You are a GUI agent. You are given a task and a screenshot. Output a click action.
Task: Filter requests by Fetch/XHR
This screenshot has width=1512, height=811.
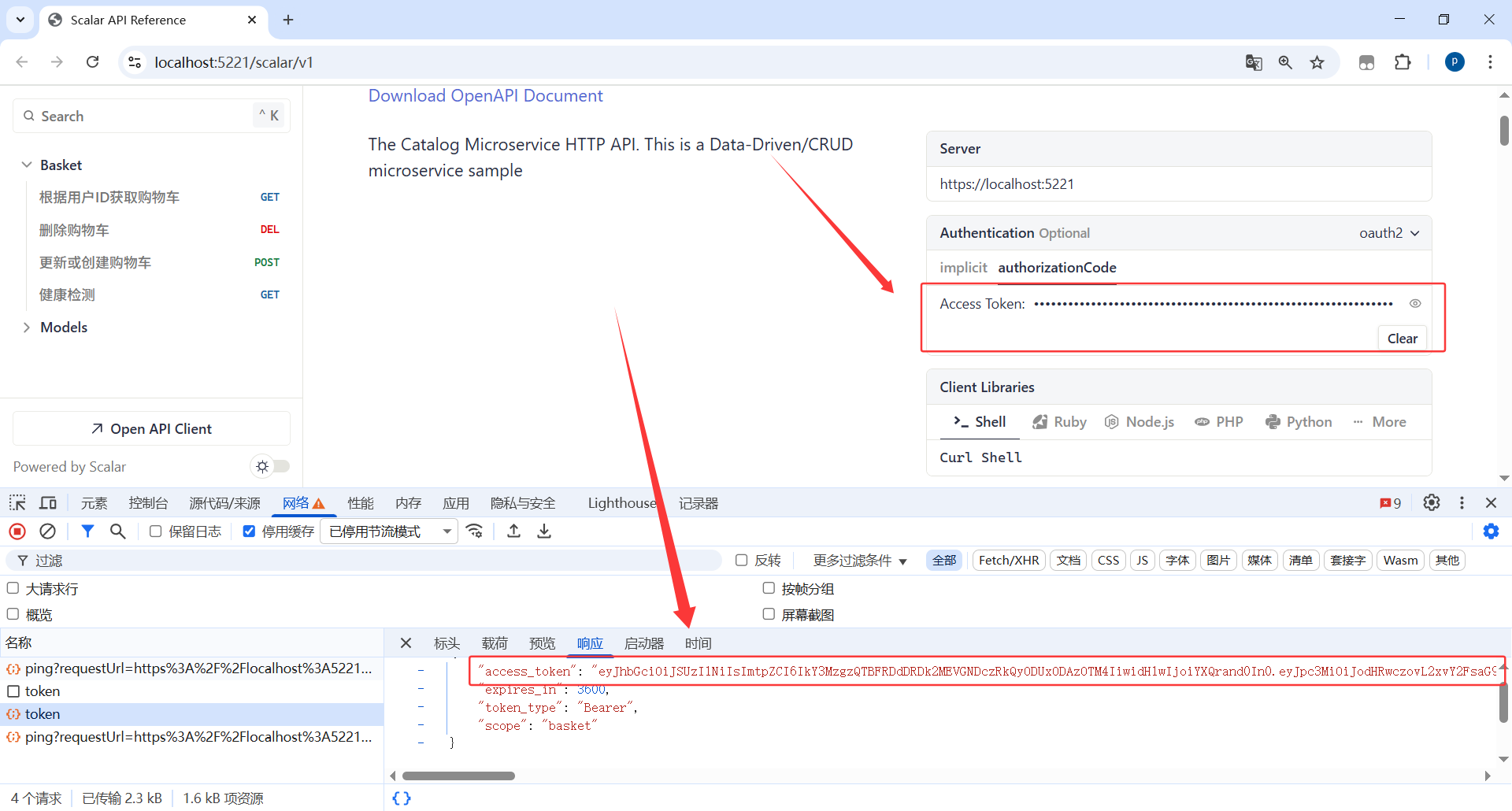coord(1009,560)
